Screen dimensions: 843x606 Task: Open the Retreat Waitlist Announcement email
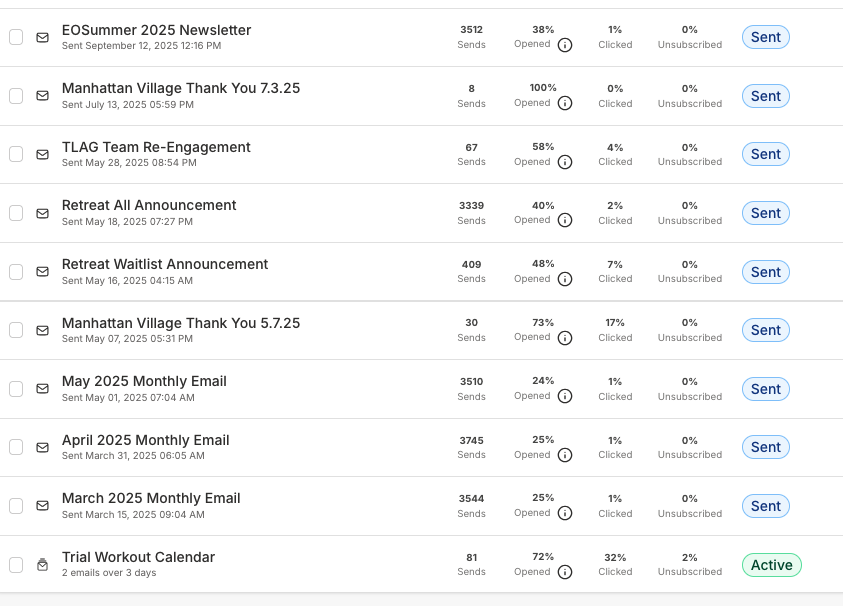point(165,264)
